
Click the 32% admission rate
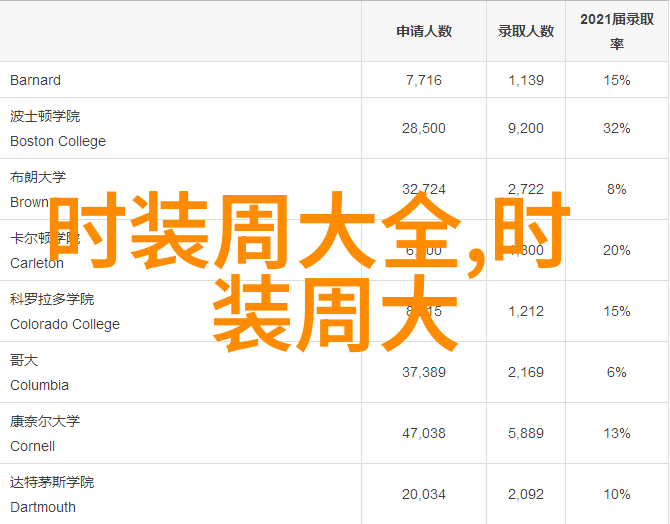pyautogui.click(x=617, y=128)
